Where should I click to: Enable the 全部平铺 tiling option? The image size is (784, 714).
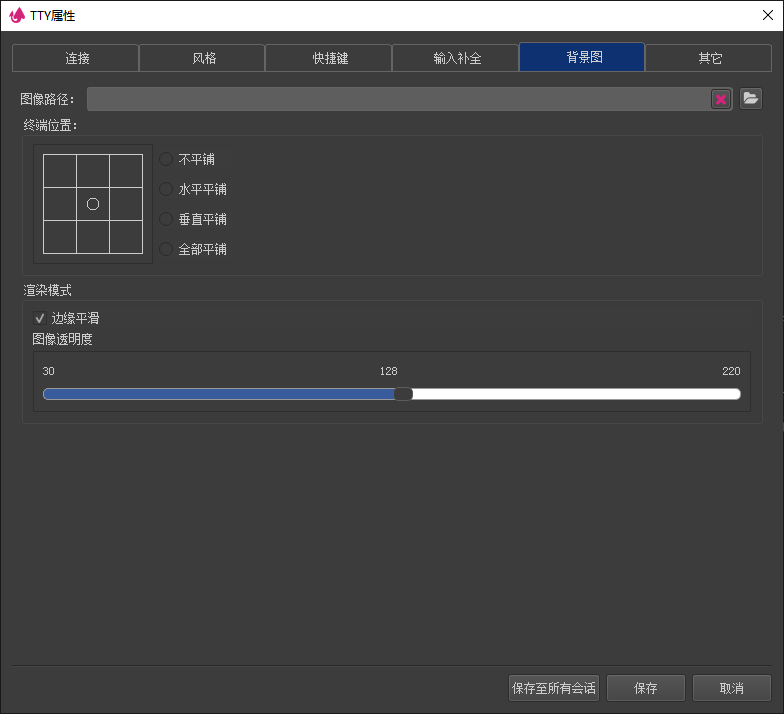[166, 249]
